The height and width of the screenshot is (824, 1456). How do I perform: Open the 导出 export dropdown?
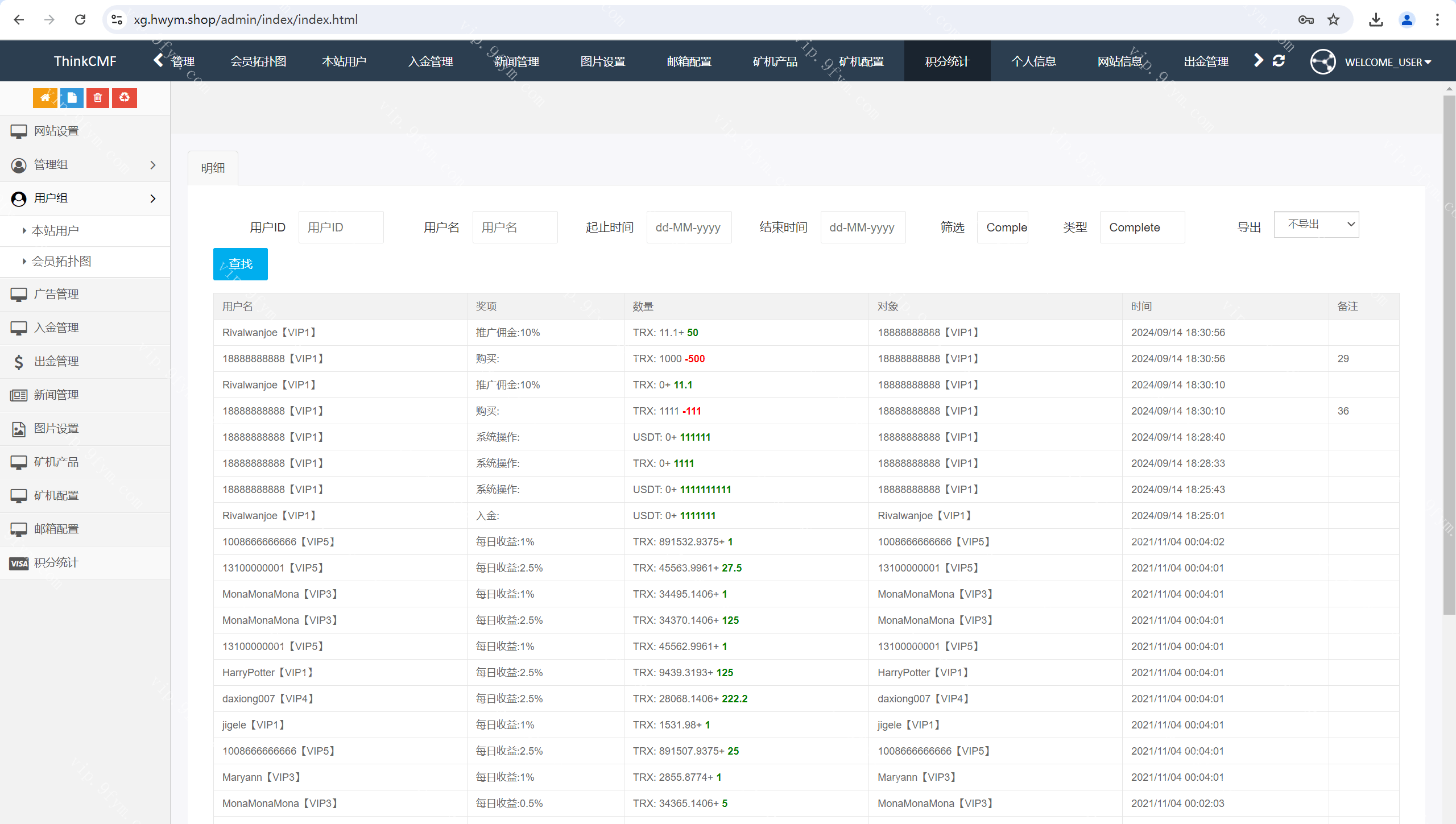coord(1316,225)
